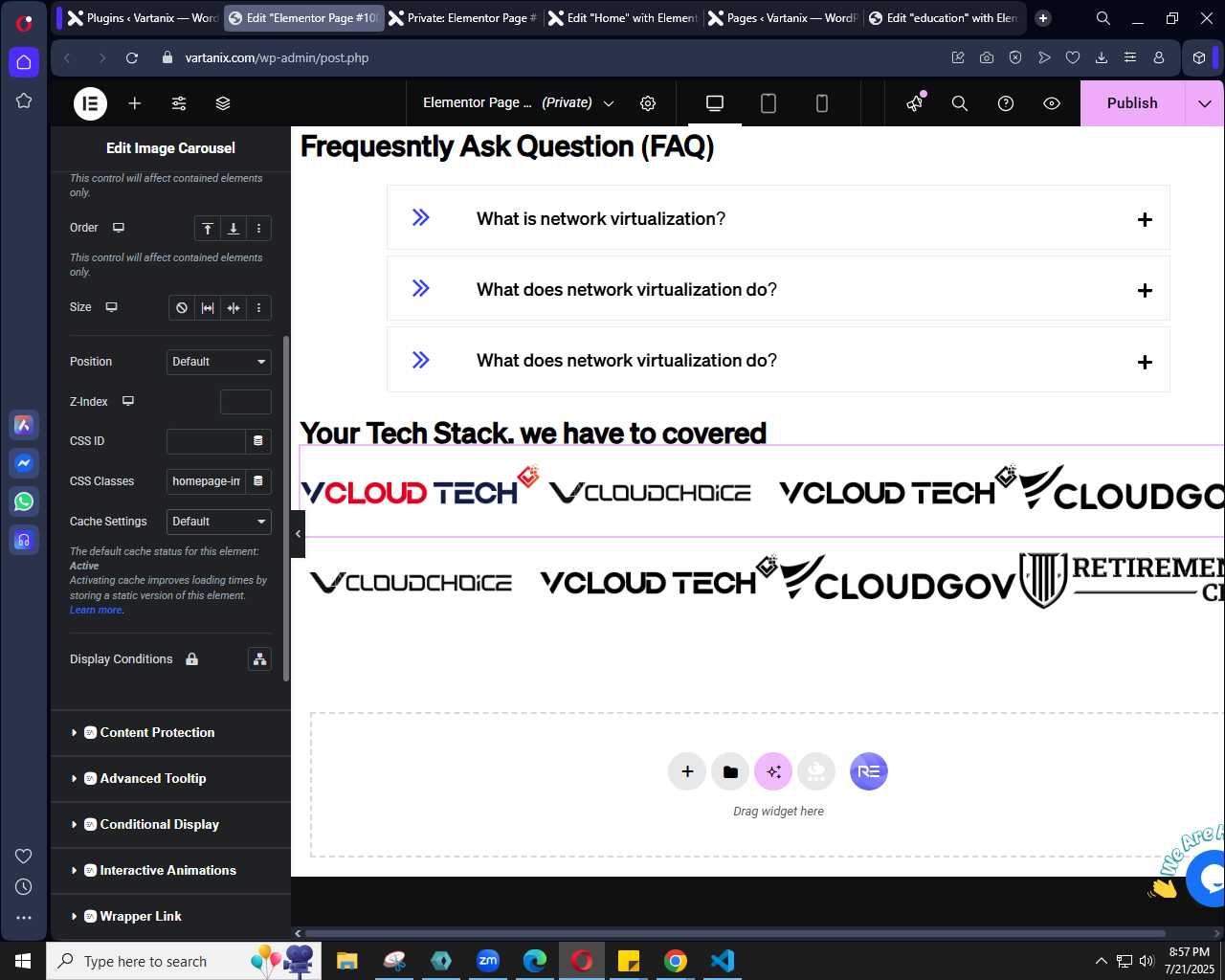Open the Cache Settings dropdown

[x=219, y=522]
